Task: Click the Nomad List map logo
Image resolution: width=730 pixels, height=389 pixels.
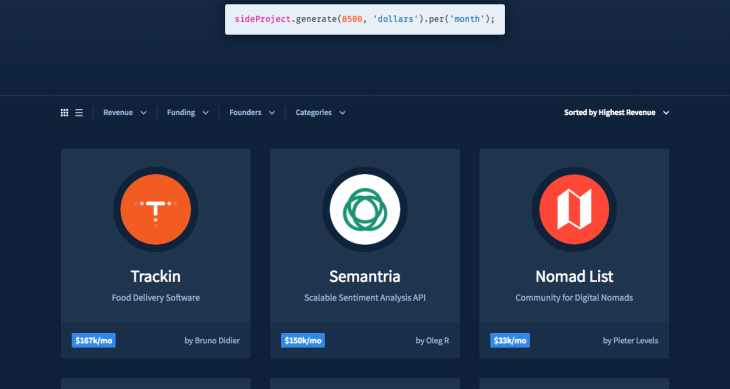Action: [x=574, y=209]
